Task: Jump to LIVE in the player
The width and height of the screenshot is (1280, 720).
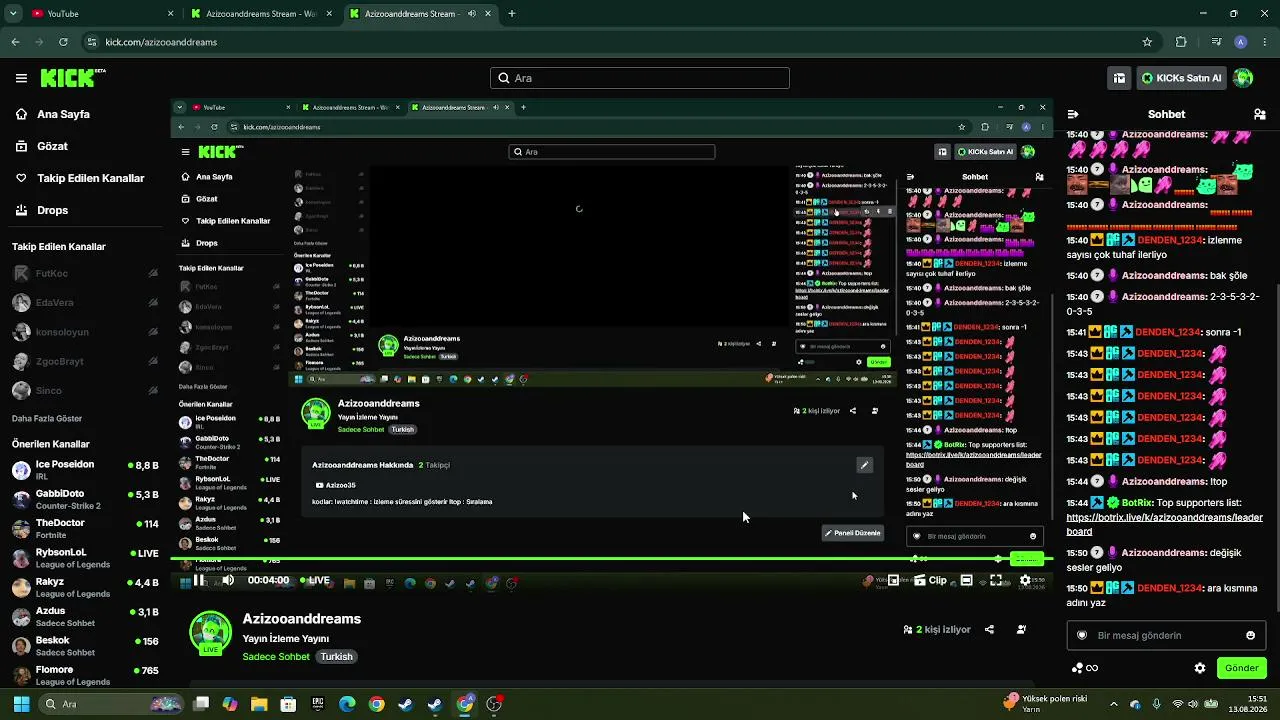Action: click(315, 580)
